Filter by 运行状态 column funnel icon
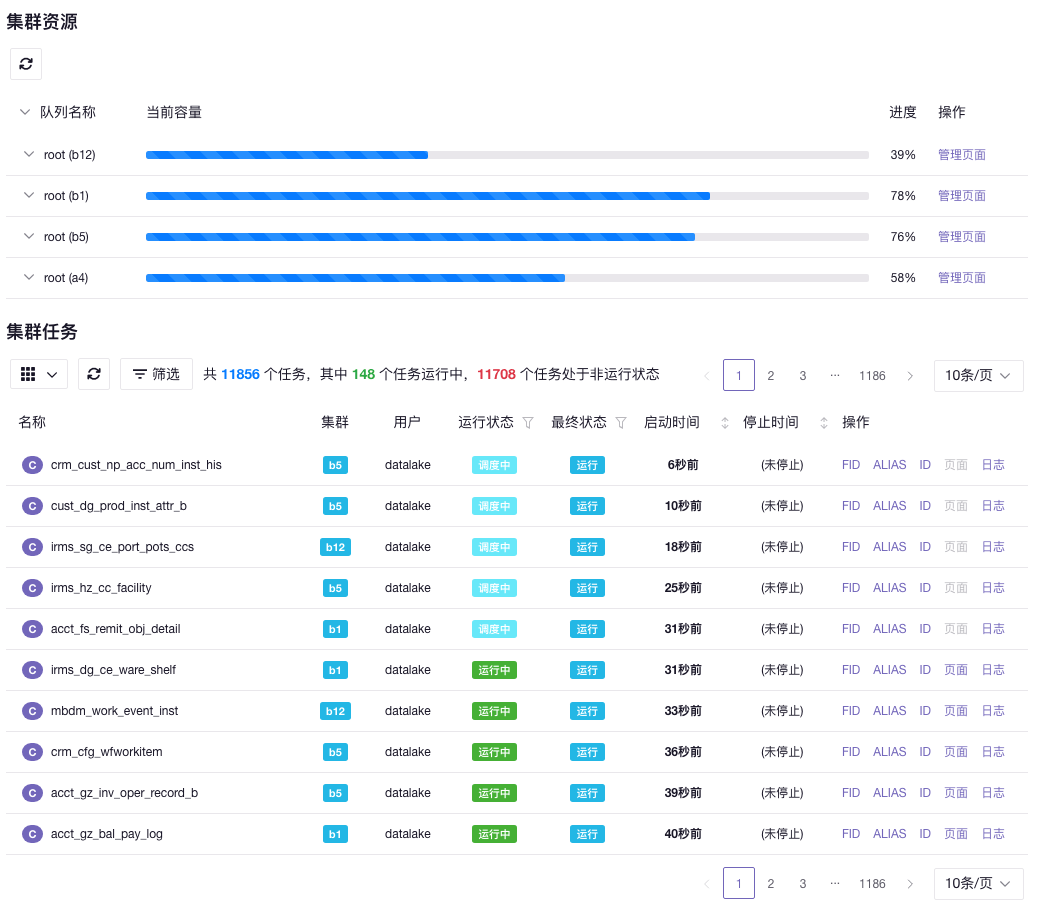This screenshot has height=911, width=1037. click(x=528, y=423)
